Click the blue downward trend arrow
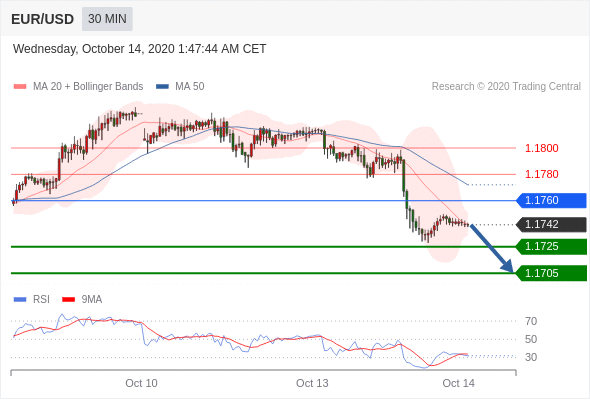The width and height of the screenshot is (590, 400). click(x=492, y=248)
